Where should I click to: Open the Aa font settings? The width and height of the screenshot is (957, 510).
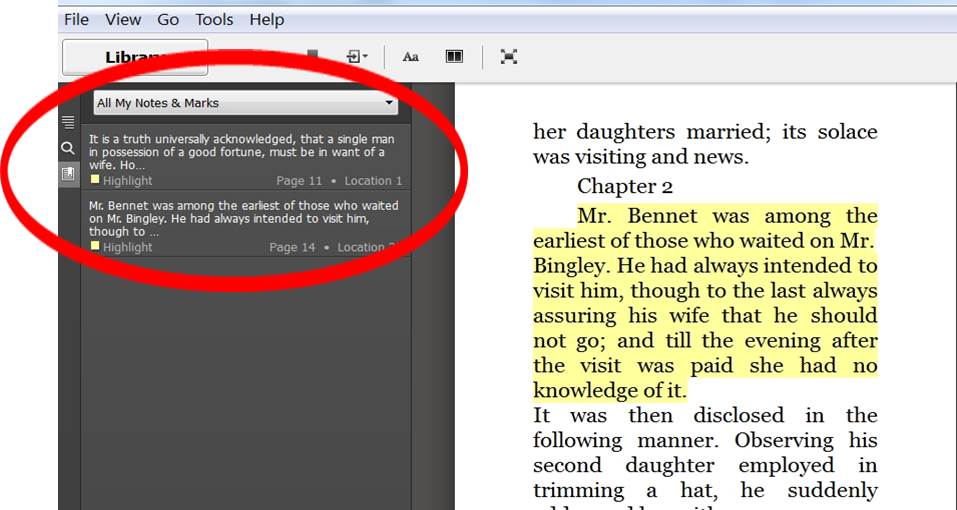[411, 57]
